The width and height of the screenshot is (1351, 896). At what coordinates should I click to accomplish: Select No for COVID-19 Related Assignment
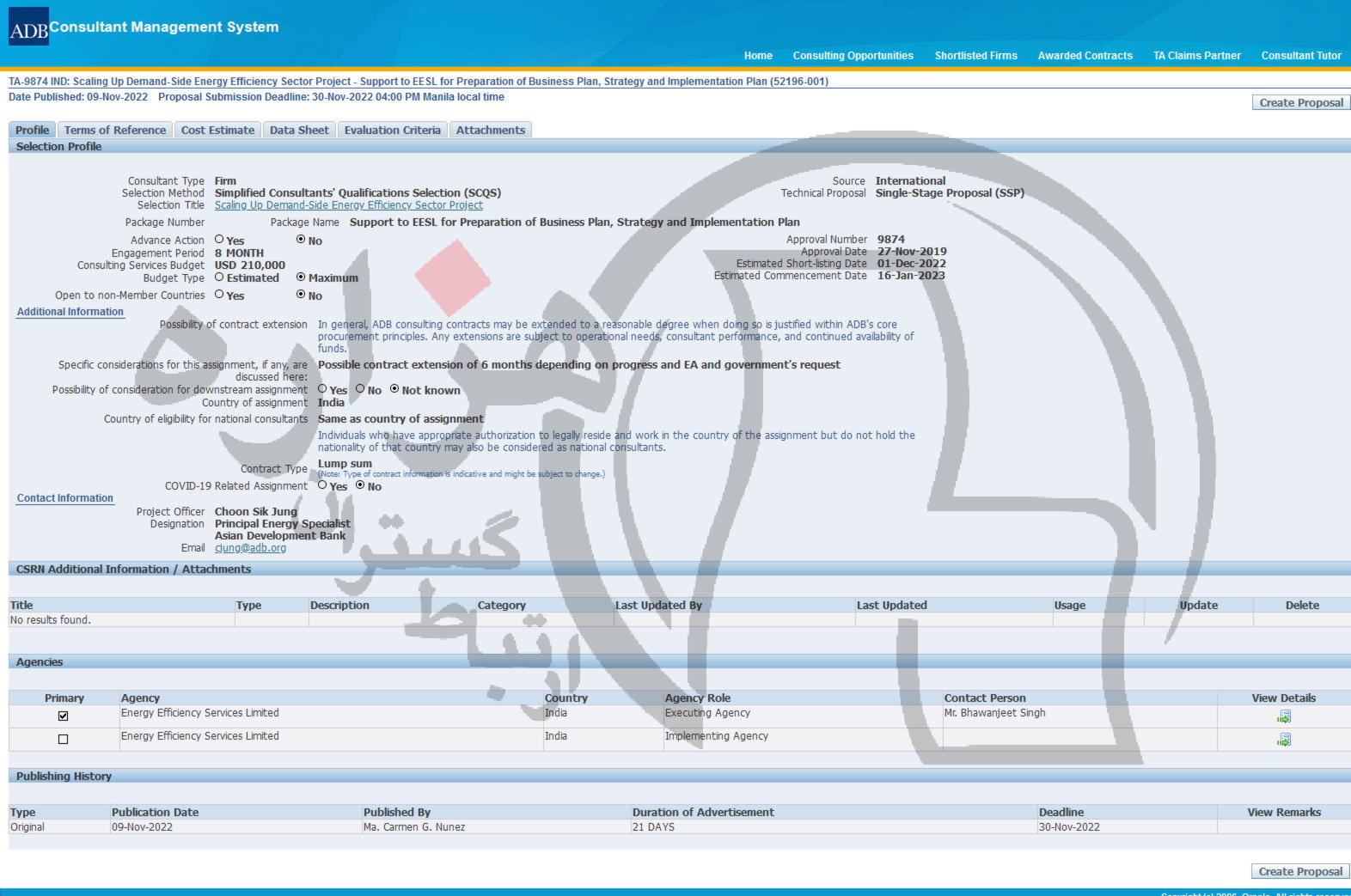(x=360, y=485)
